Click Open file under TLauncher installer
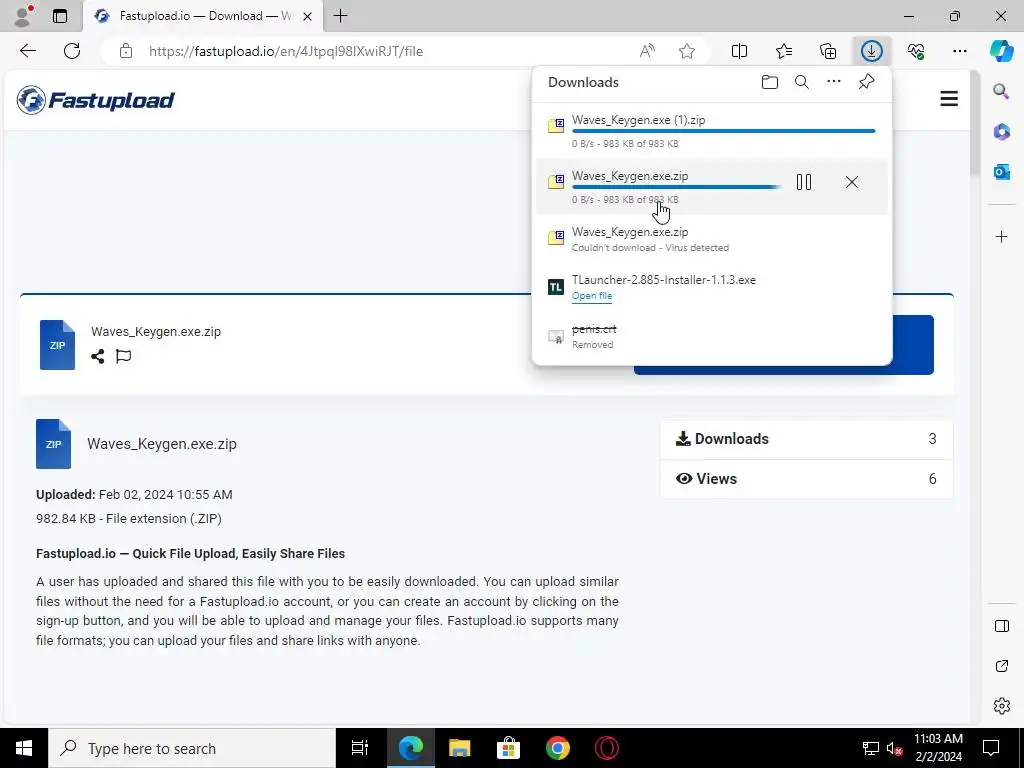The height and width of the screenshot is (768, 1024). (x=592, y=296)
